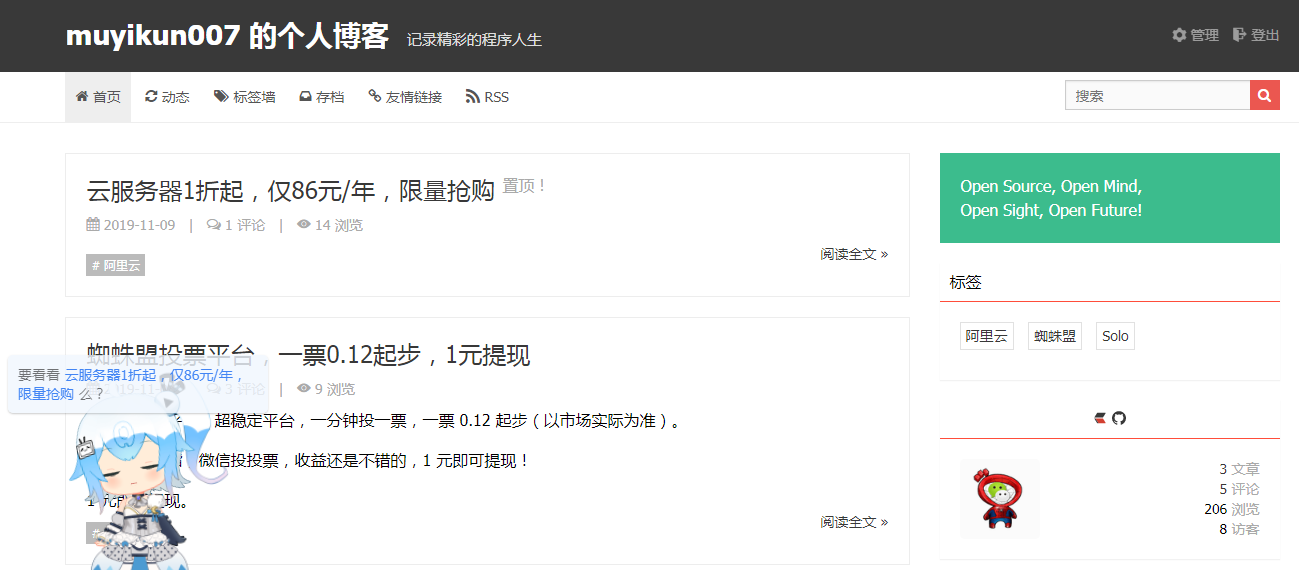Image resolution: width=1299 pixels, height=570 pixels.
Task: Click the search magnifier button
Action: (x=1265, y=96)
